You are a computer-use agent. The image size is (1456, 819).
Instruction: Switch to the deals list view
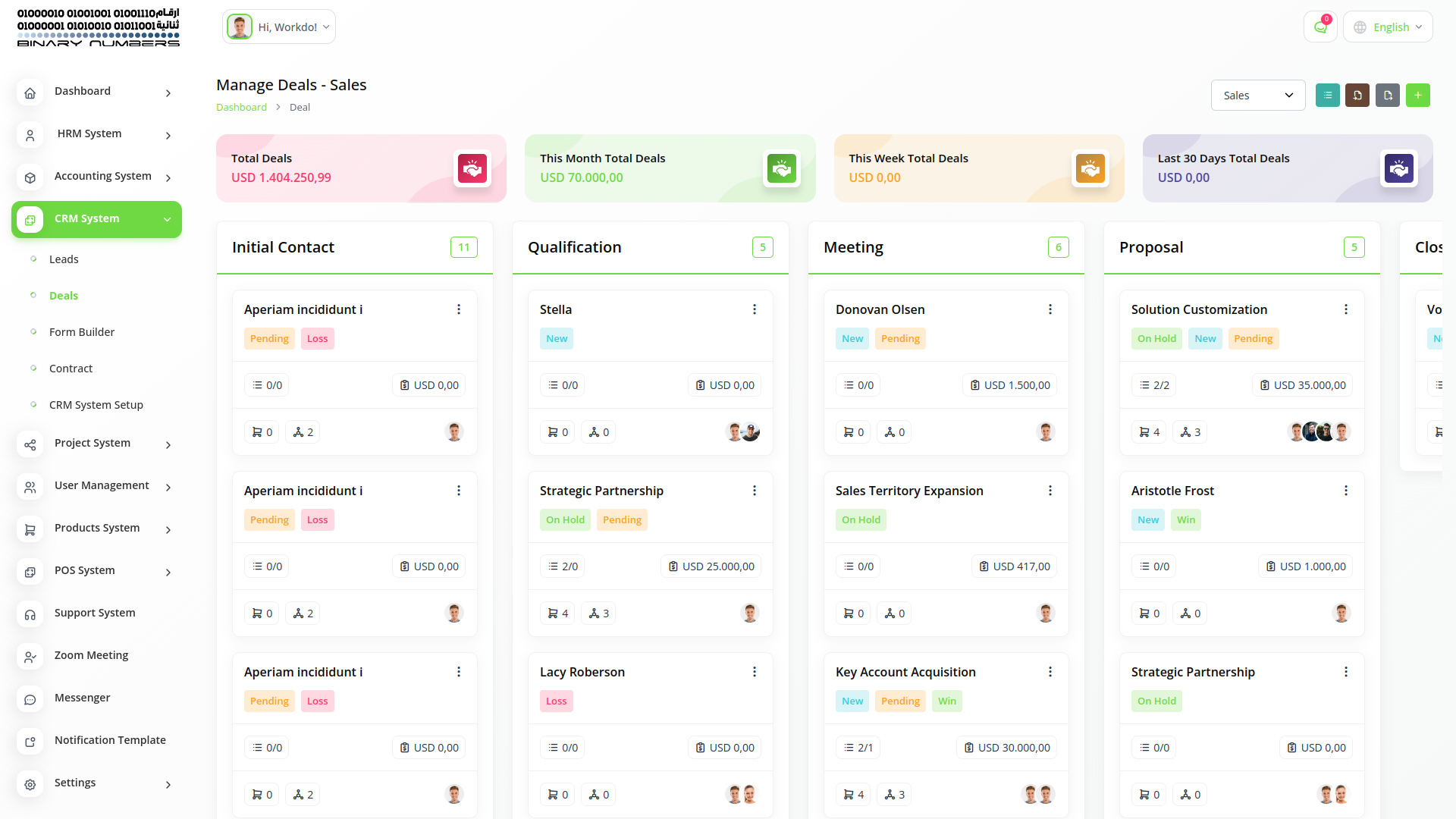(x=1327, y=96)
